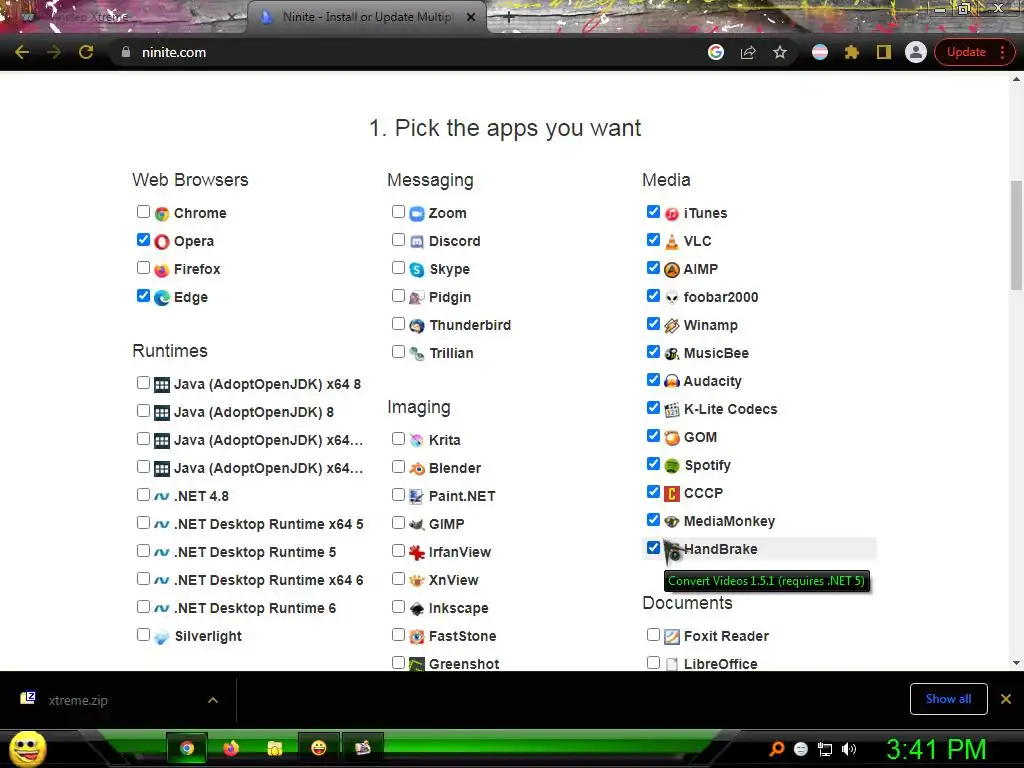Reload the Ninite page
This screenshot has width=1024, height=768.
pos(86,52)
